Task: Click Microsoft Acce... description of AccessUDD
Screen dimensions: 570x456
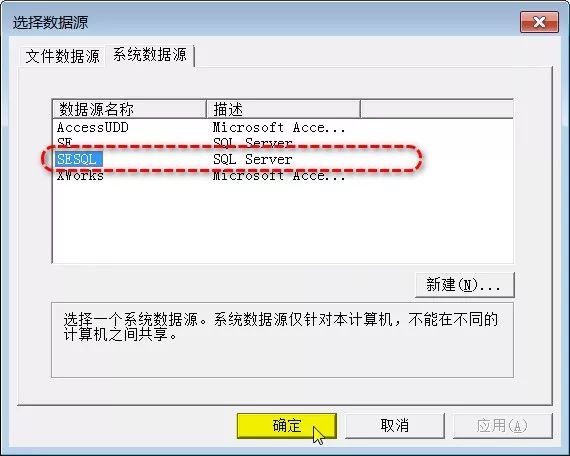Action: pos(279,128)
